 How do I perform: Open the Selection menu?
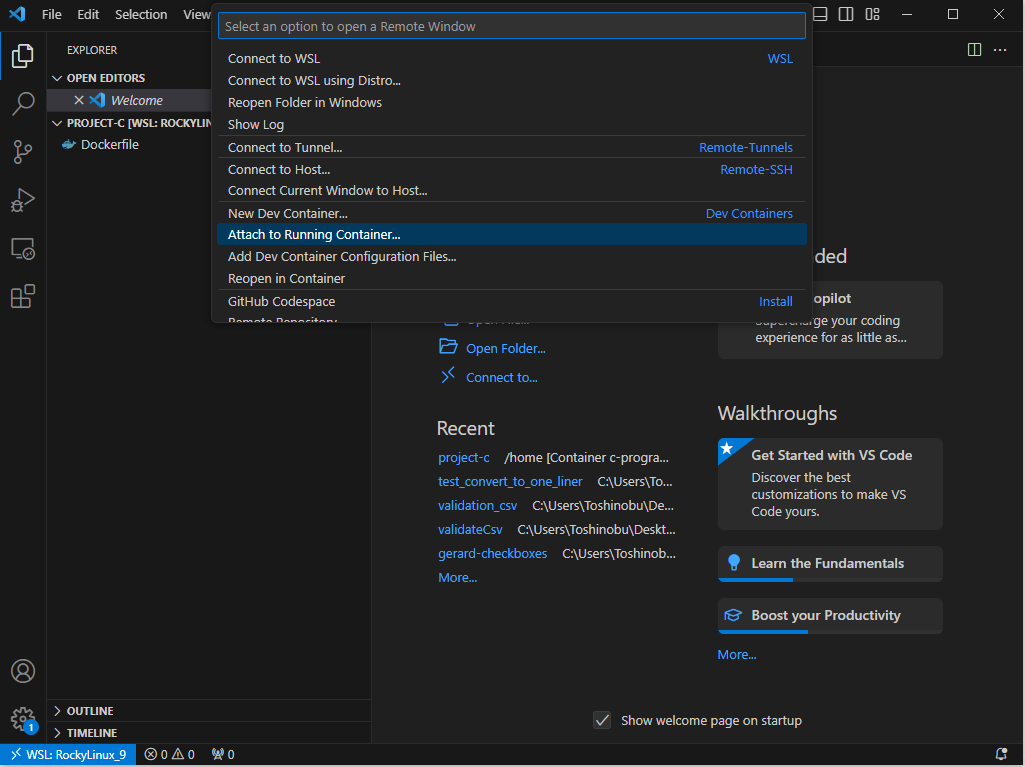coord(141,14)
